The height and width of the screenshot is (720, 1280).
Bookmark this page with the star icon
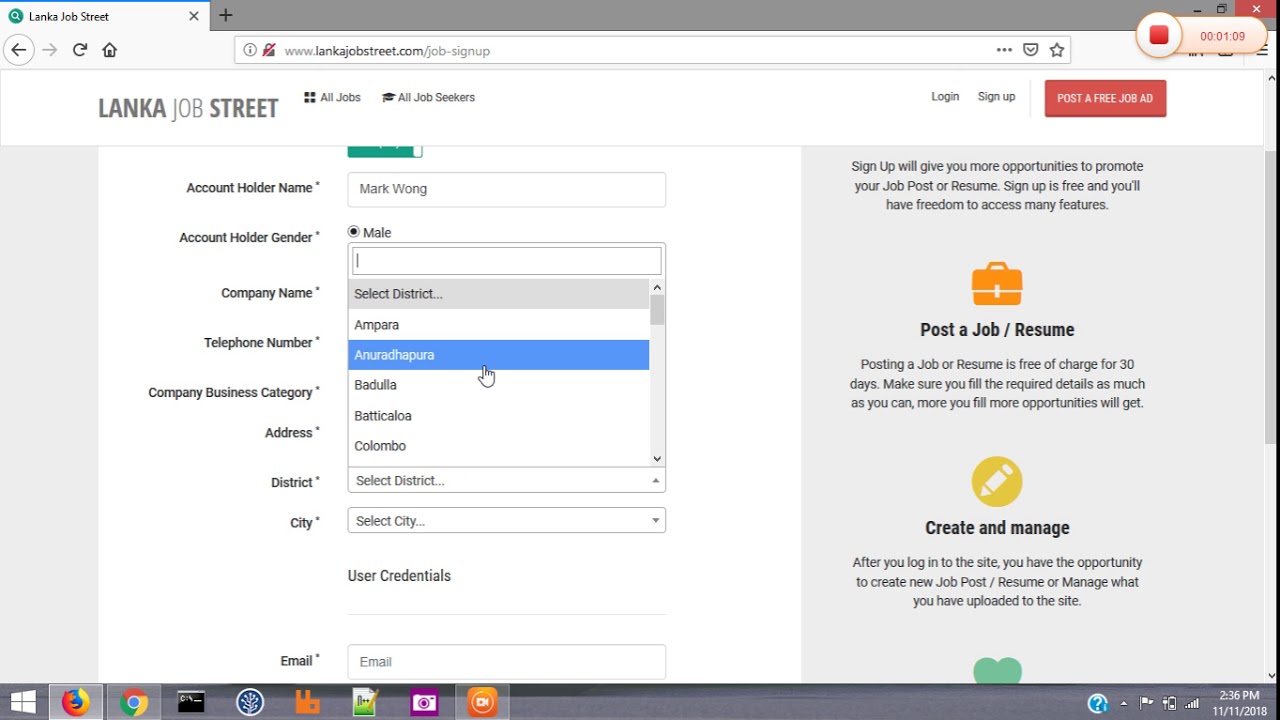pyautogui.click(x=1057, y=50)
